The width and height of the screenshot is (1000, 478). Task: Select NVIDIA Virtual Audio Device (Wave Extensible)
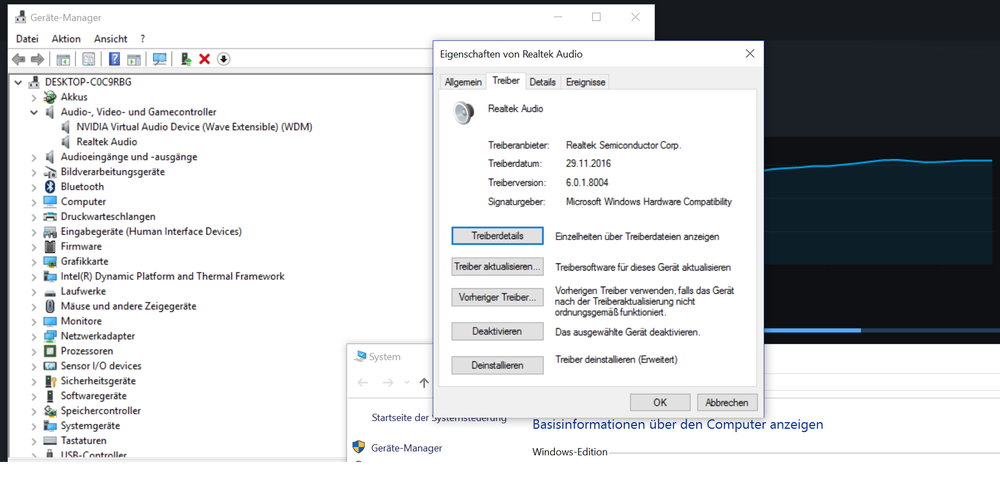194,127
